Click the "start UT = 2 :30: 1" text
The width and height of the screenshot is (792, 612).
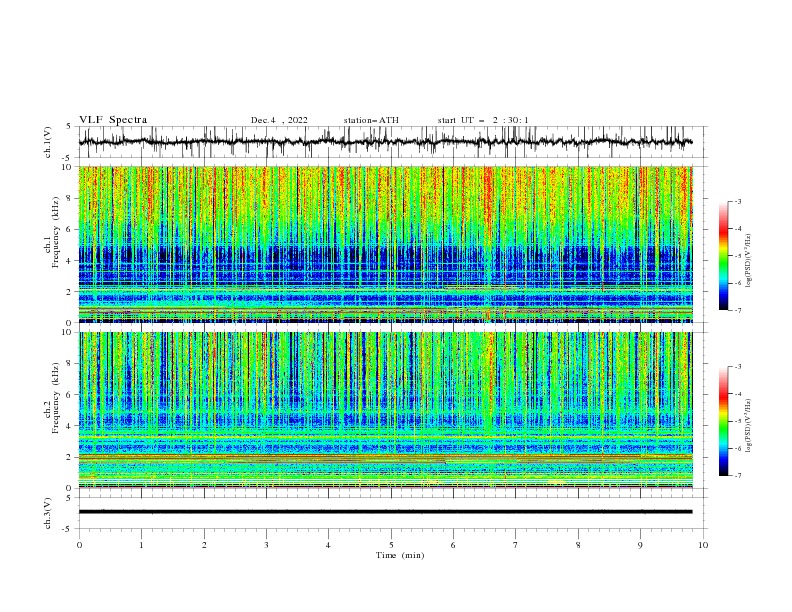pos(483,120)
